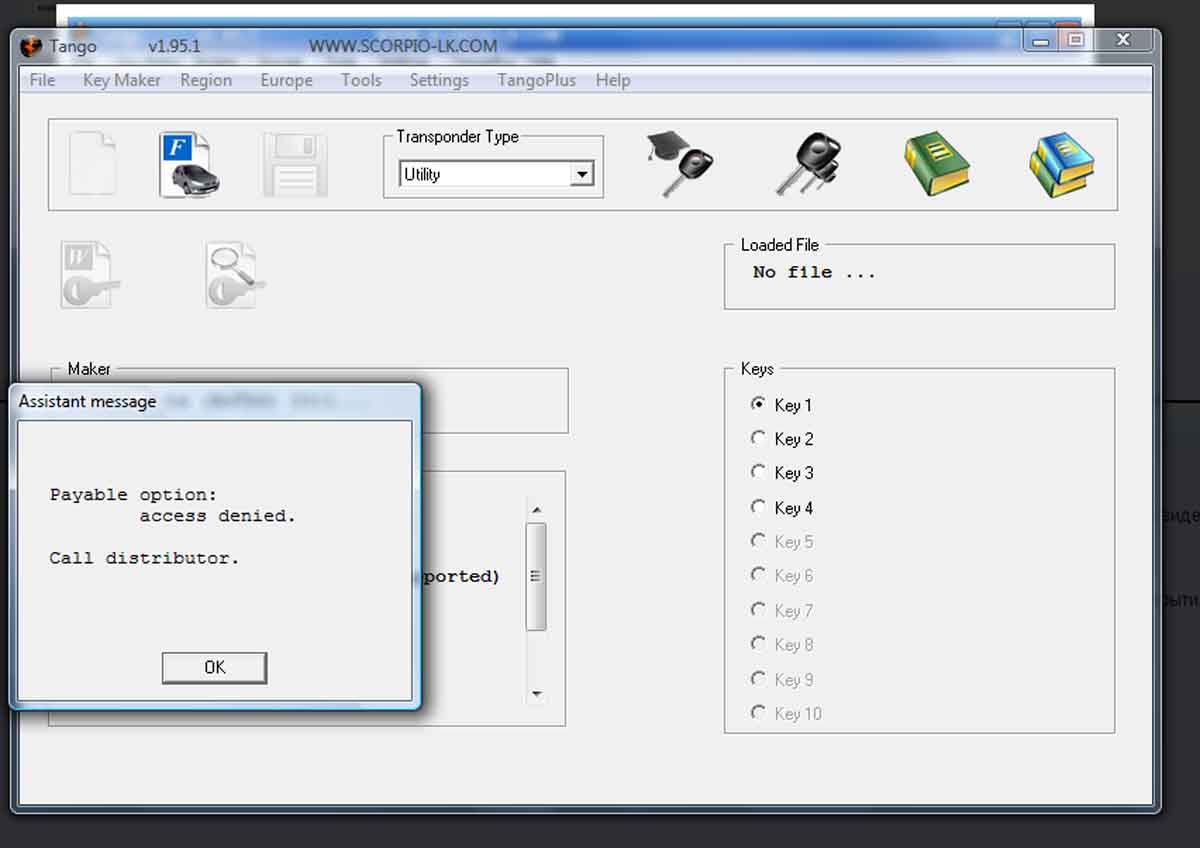
Task: Click OK in Assistant message dialog
Action: (x=214, y=667)
